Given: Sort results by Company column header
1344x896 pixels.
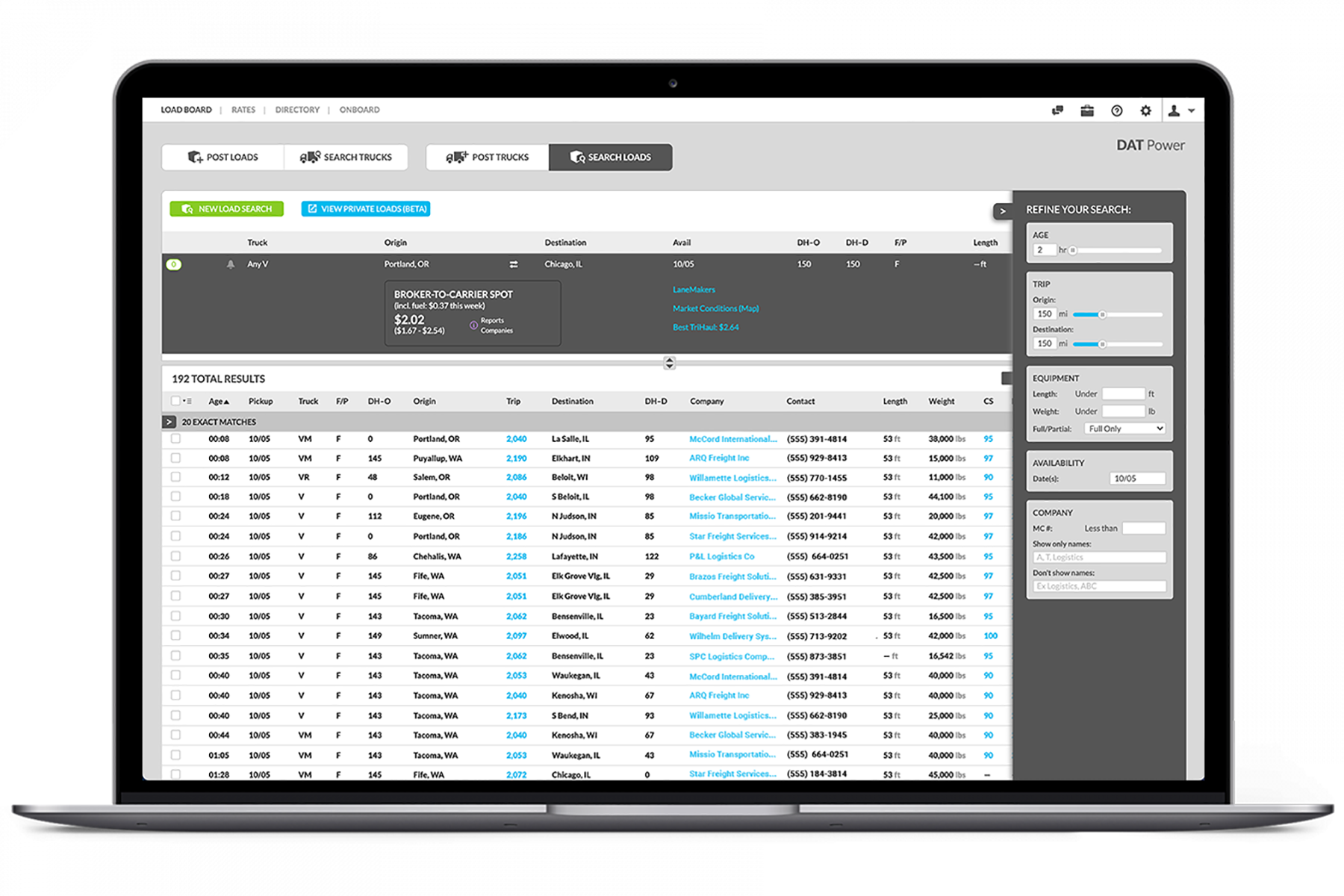Looking at the screenshot, I should (x=706, y=402).
